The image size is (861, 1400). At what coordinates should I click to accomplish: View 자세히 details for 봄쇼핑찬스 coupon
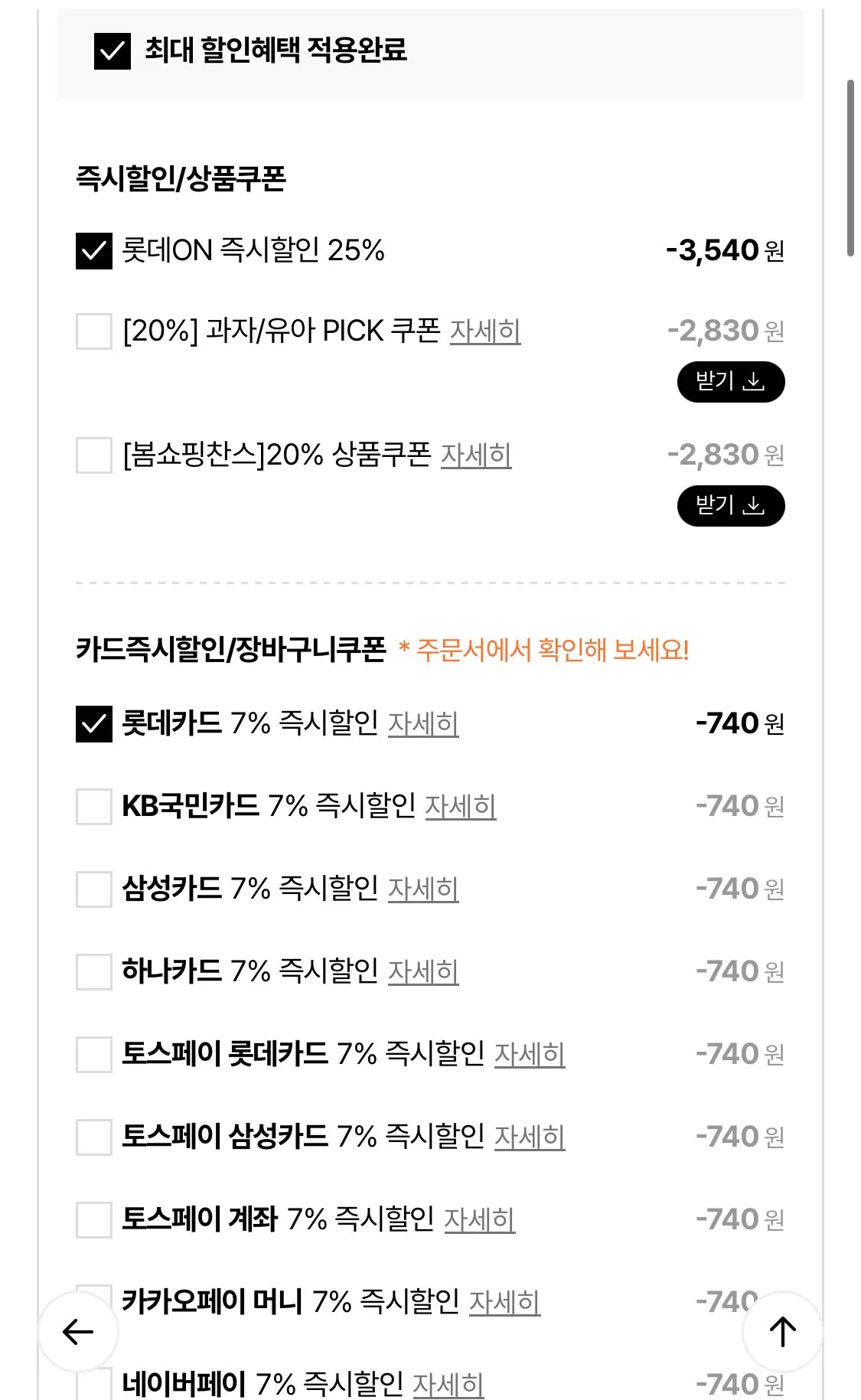tap(475, 455)
